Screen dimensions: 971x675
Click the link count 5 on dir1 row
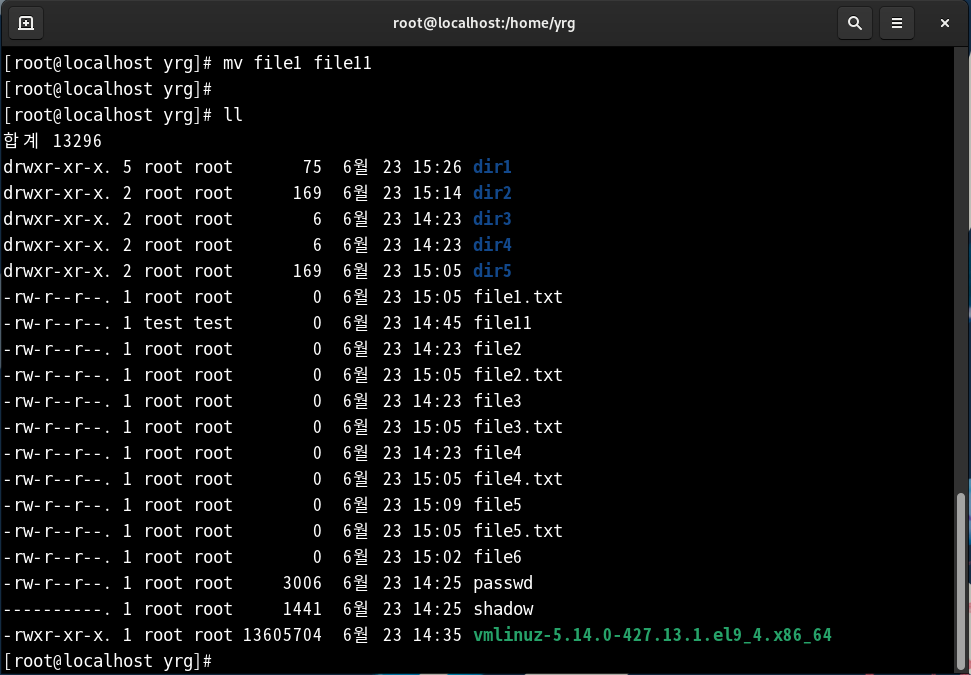click(x=127, y=167)
